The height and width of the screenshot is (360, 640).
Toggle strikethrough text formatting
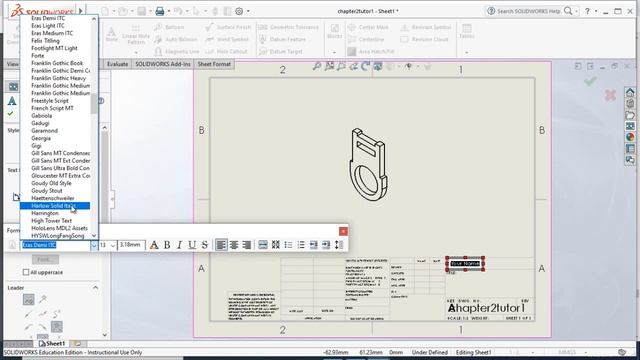pos(205,245)
